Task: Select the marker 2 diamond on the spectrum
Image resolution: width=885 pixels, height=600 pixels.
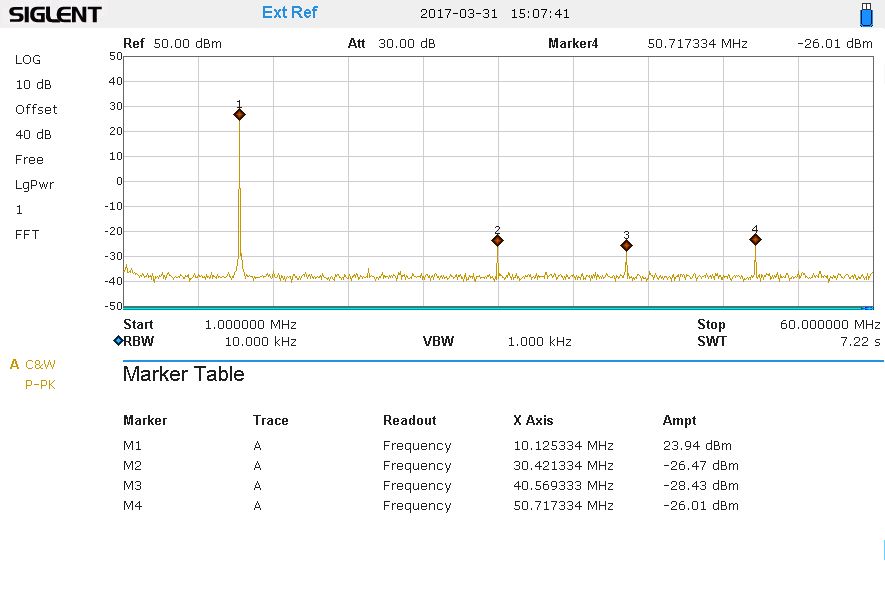Action: 497,240
